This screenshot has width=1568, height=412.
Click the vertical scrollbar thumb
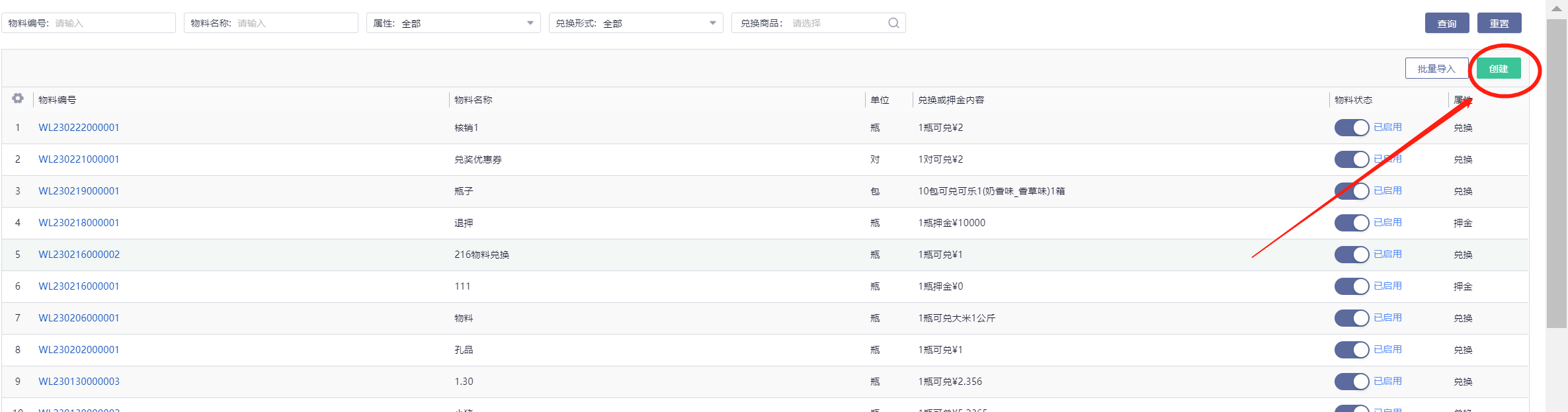click(1556, 172)
